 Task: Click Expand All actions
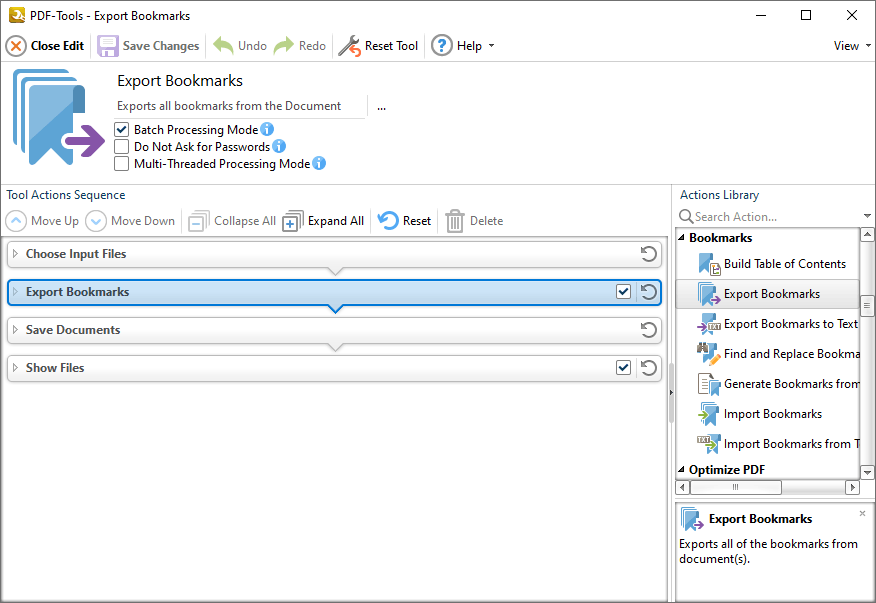(323, 221)
